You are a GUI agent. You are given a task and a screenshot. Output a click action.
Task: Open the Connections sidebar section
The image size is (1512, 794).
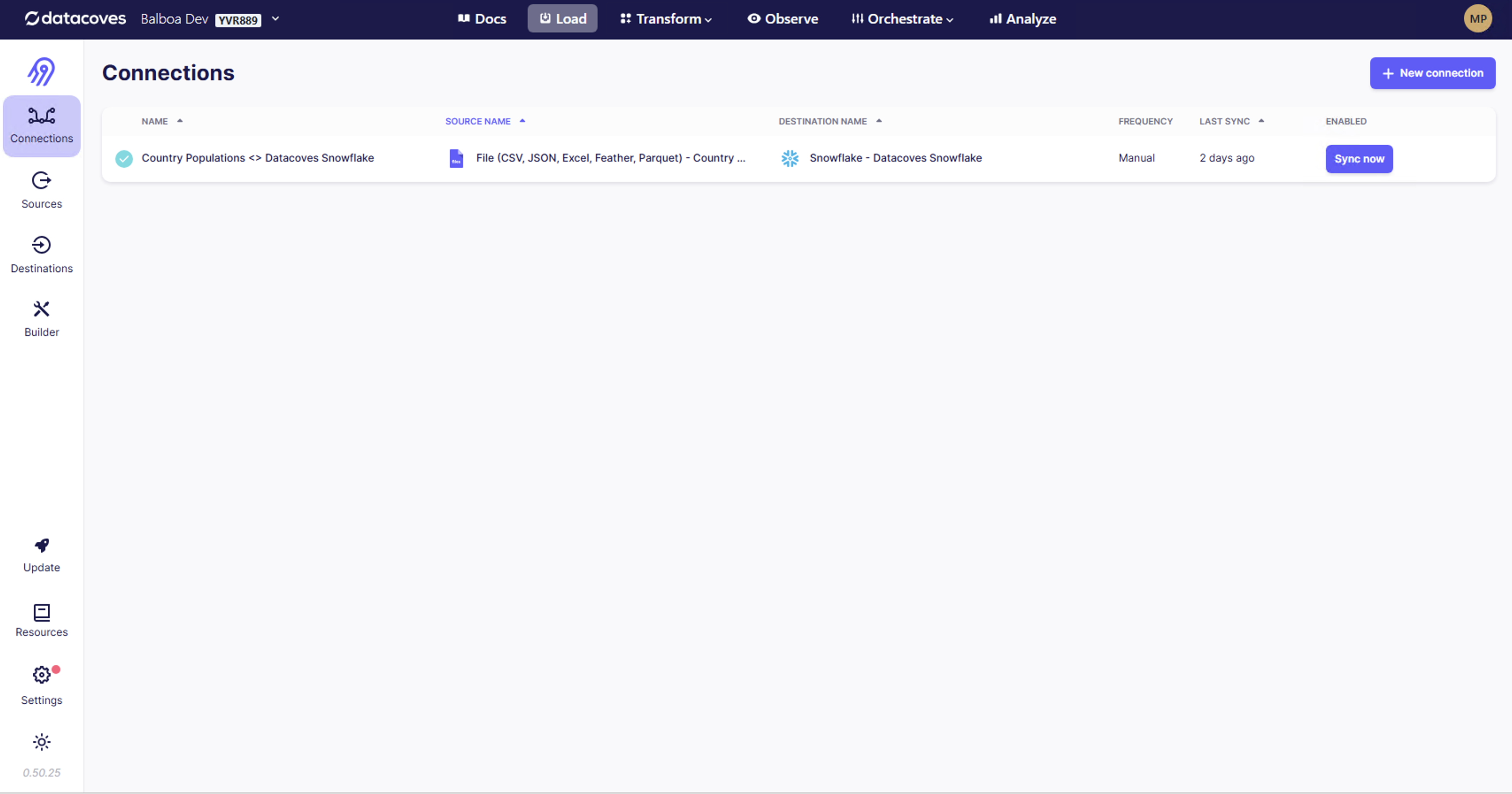click(x=42, y=126)
